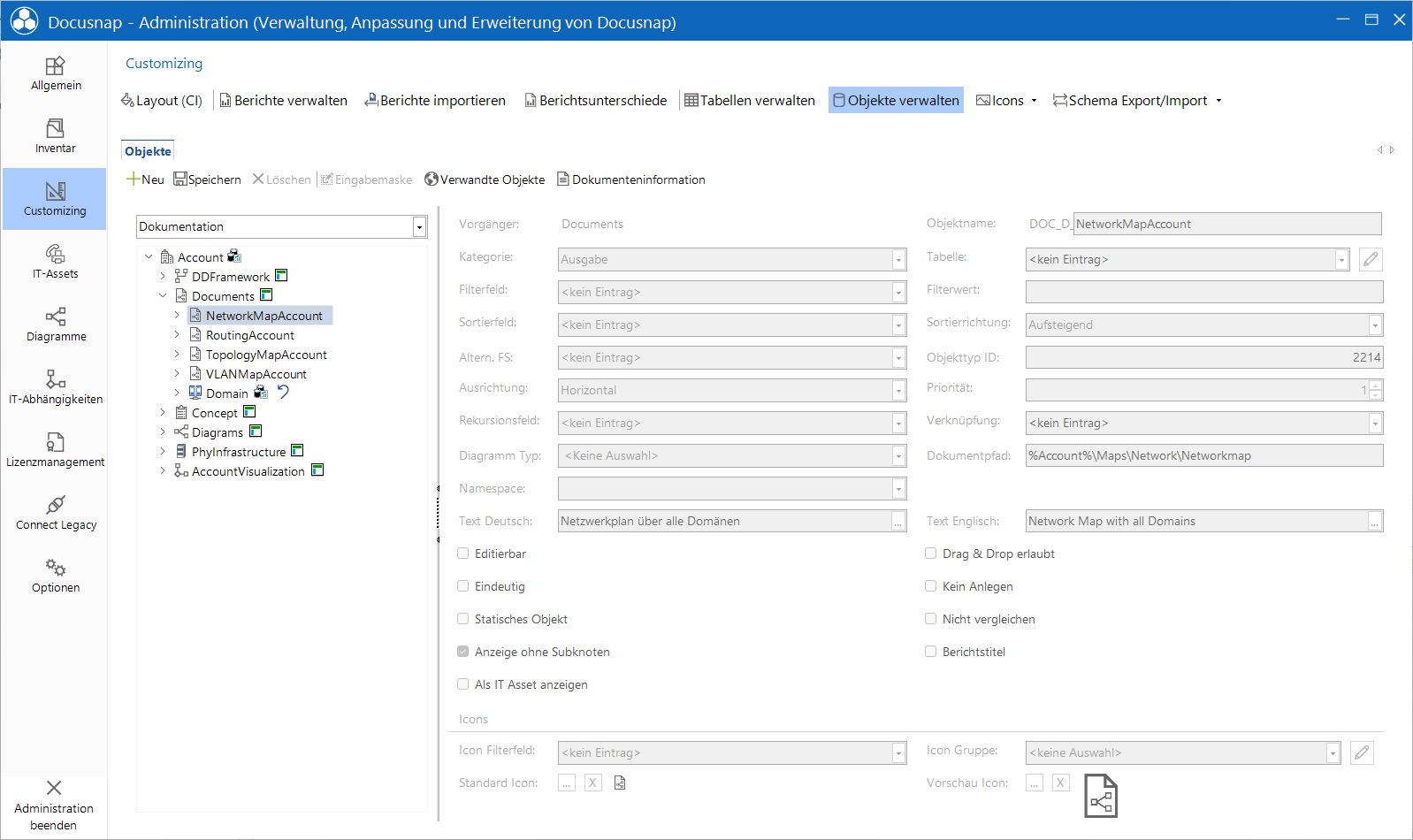Viewport: 1413px width, 840px height.
Task: Open the Kategorie dropdown
Action: tap(898, 260)
